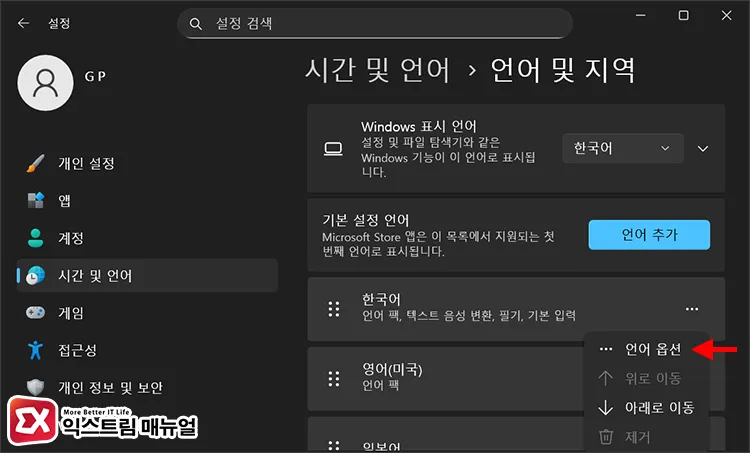Go to 계정 settings

(x=147, y=238)
